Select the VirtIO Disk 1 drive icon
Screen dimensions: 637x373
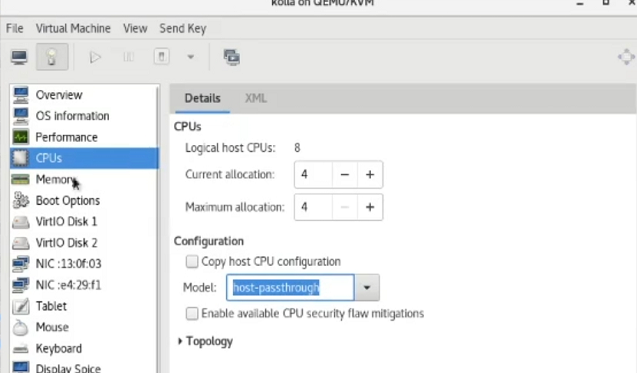point(20,222)
